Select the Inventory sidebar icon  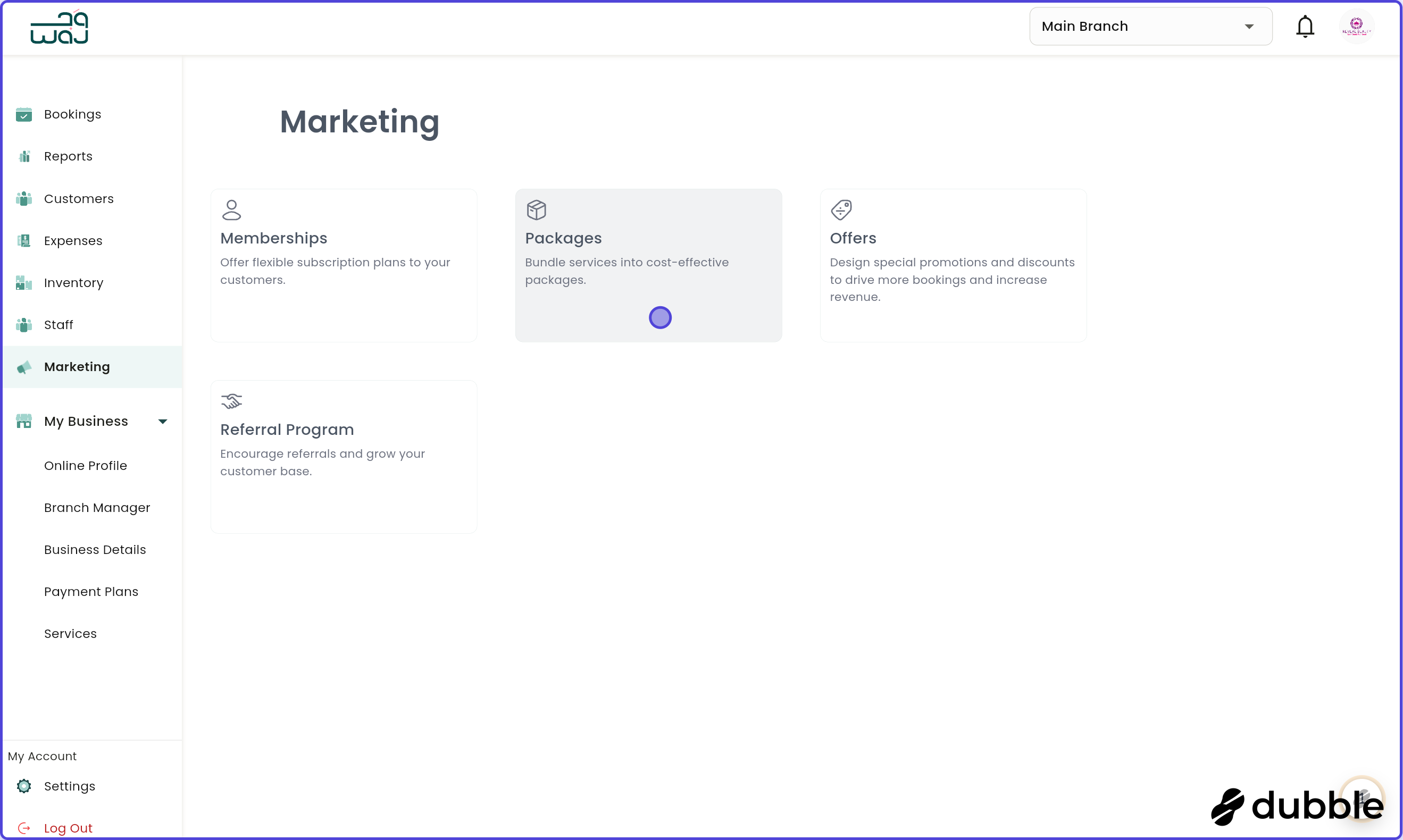tap(24, 282)
